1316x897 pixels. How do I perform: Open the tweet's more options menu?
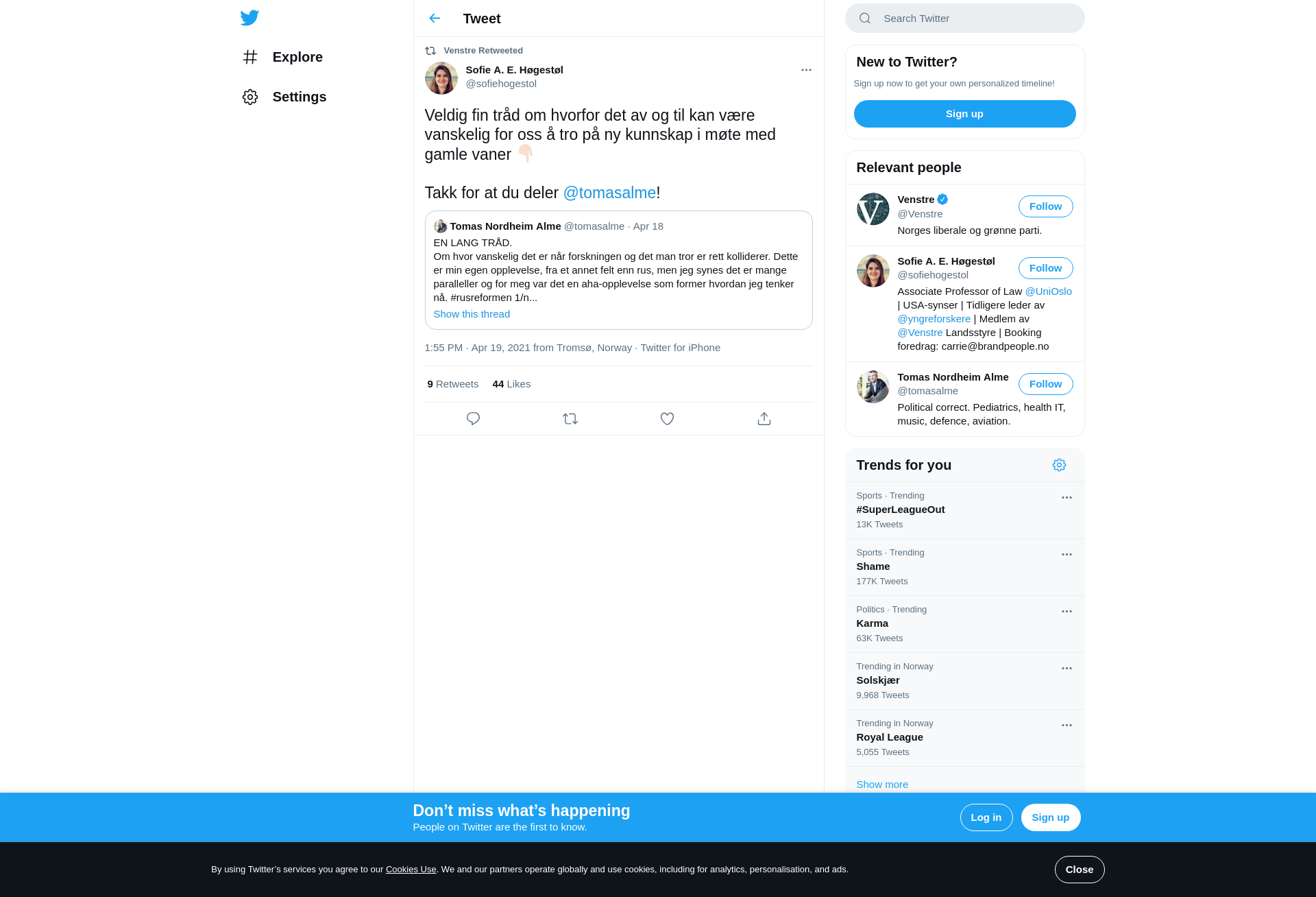806,70
